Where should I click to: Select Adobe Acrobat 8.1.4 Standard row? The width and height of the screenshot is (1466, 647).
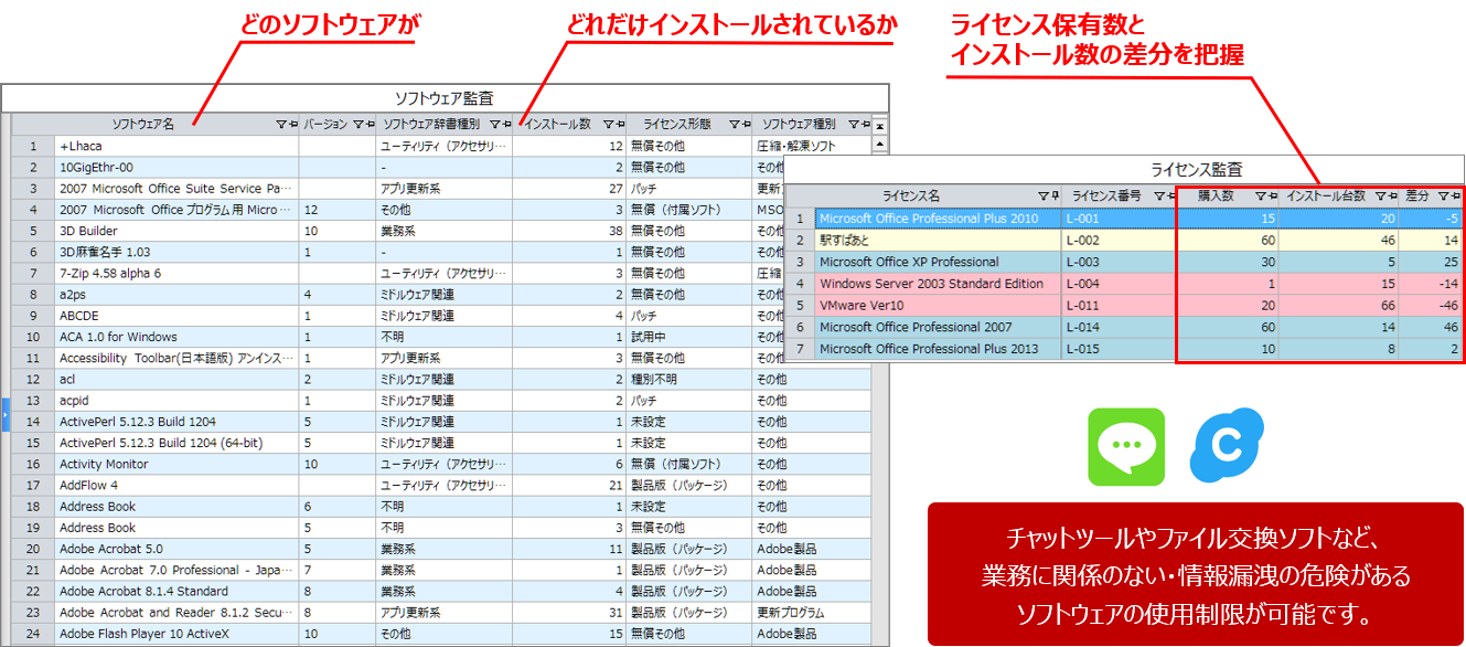pos(441,591)
